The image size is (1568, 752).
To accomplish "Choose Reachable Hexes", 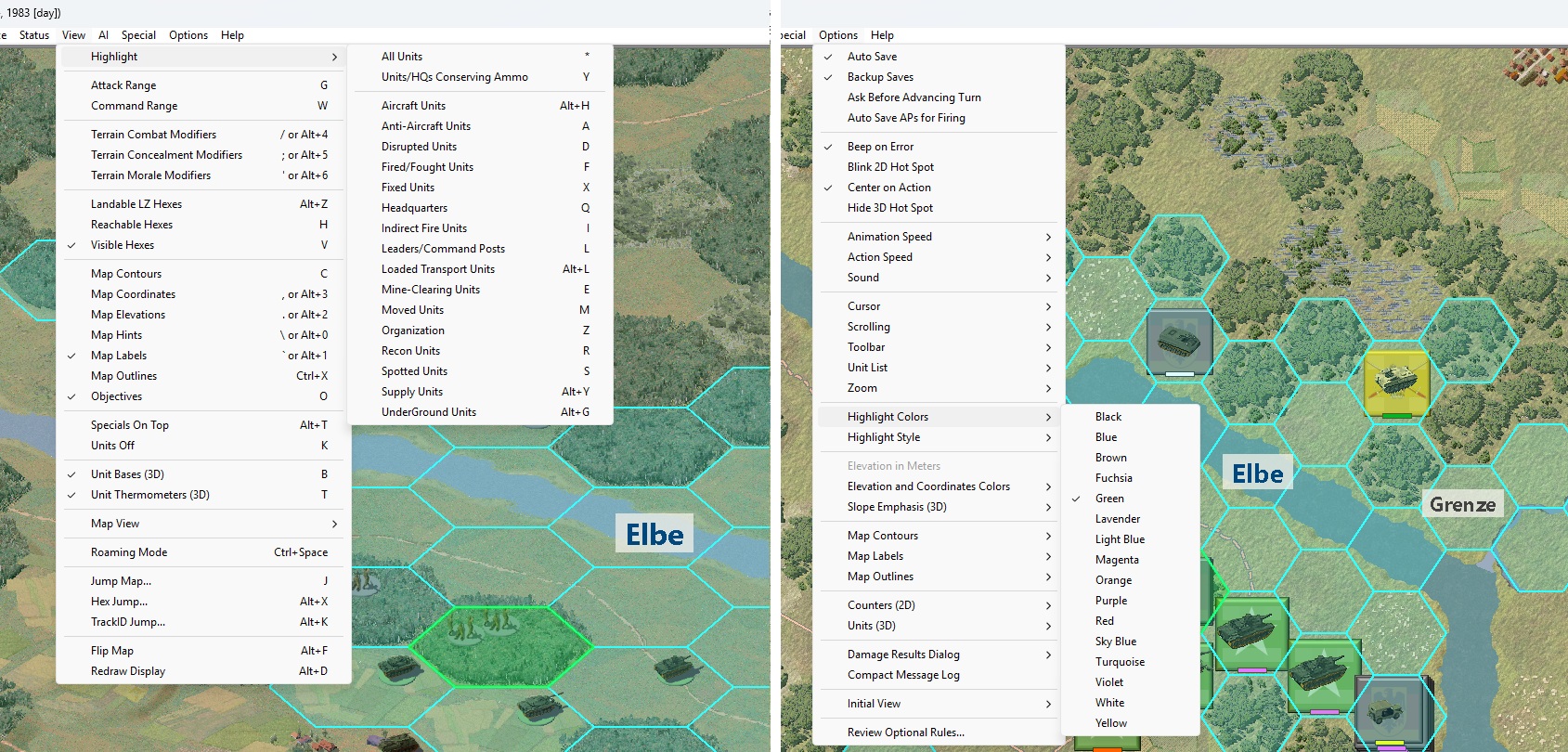I will (203, 225).
